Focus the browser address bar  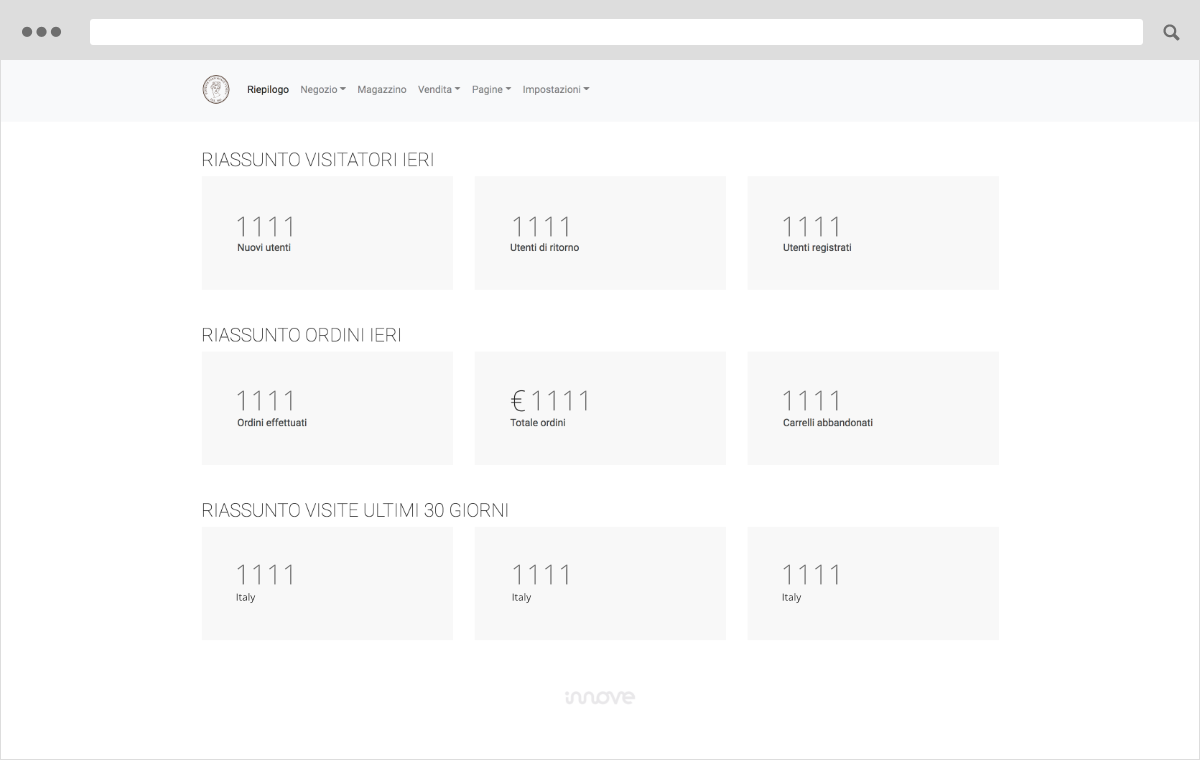616,32
